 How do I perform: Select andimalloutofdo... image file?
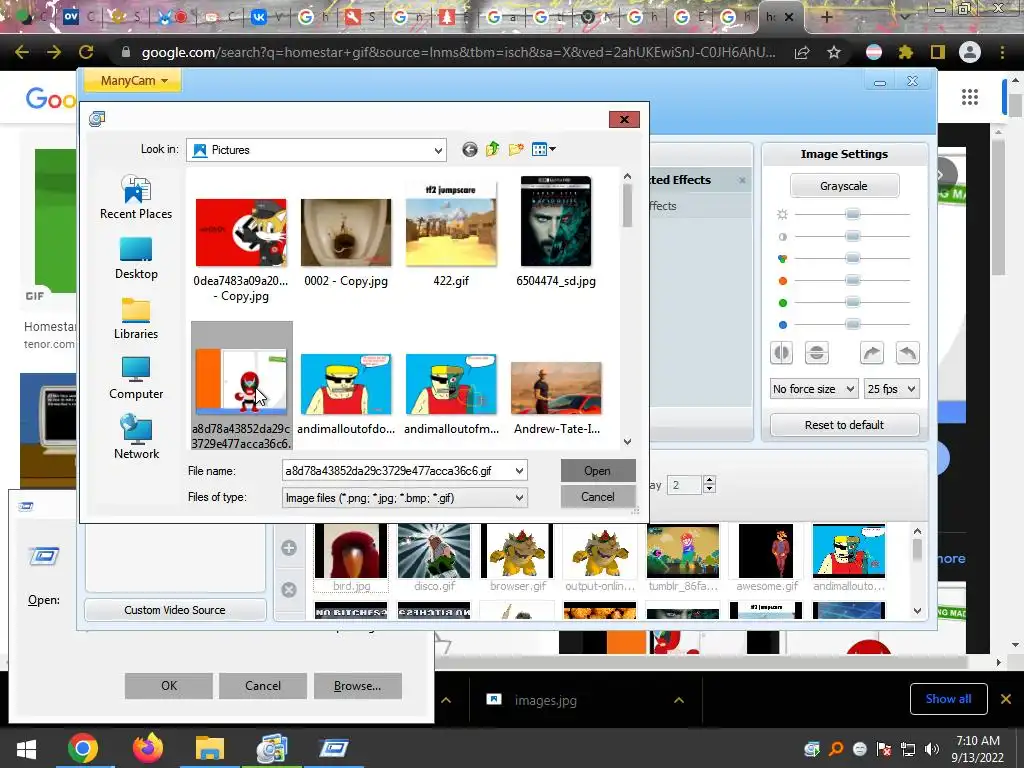[345, 394]
